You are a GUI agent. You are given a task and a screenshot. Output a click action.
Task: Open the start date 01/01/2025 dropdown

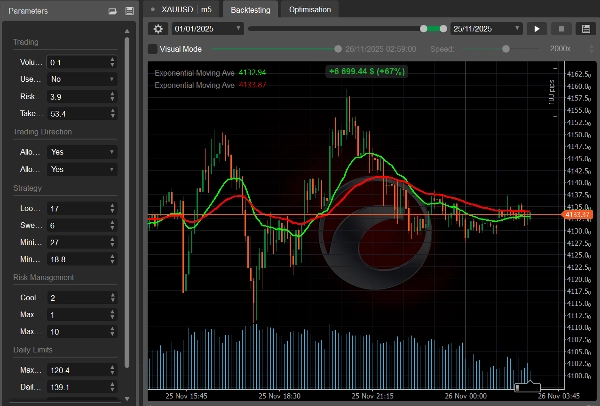tap(207, 29)
